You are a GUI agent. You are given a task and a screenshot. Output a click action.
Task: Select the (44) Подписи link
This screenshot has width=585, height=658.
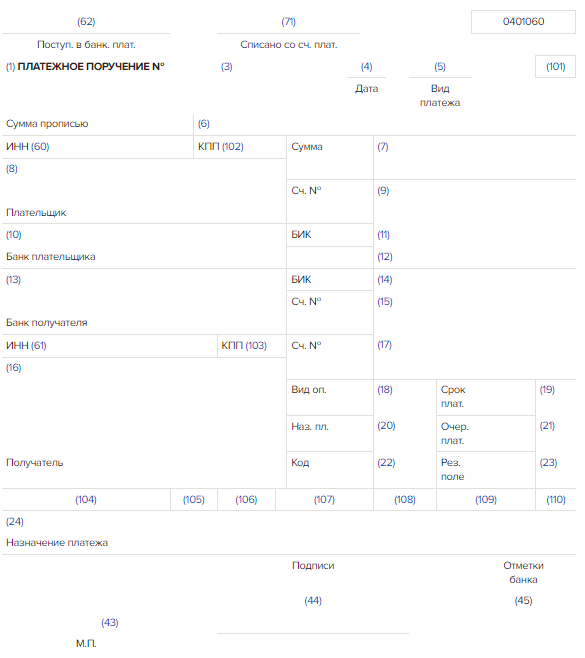[x=313, y=601]
